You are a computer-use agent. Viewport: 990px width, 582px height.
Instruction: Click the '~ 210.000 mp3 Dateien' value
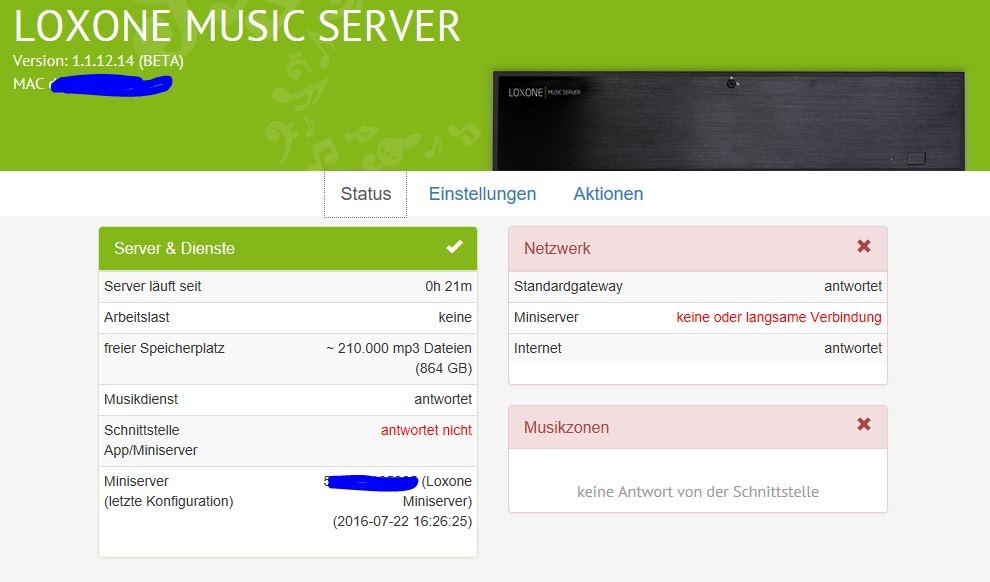pos(399,348)
